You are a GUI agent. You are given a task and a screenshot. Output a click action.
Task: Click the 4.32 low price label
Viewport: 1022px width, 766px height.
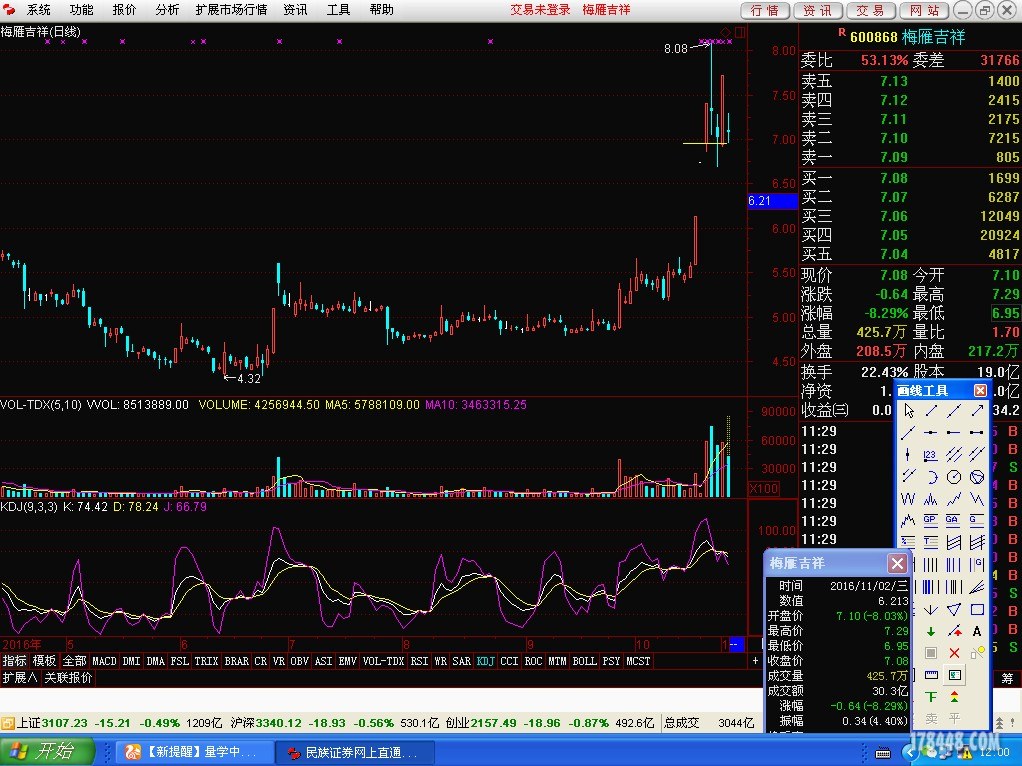(249, 379)
